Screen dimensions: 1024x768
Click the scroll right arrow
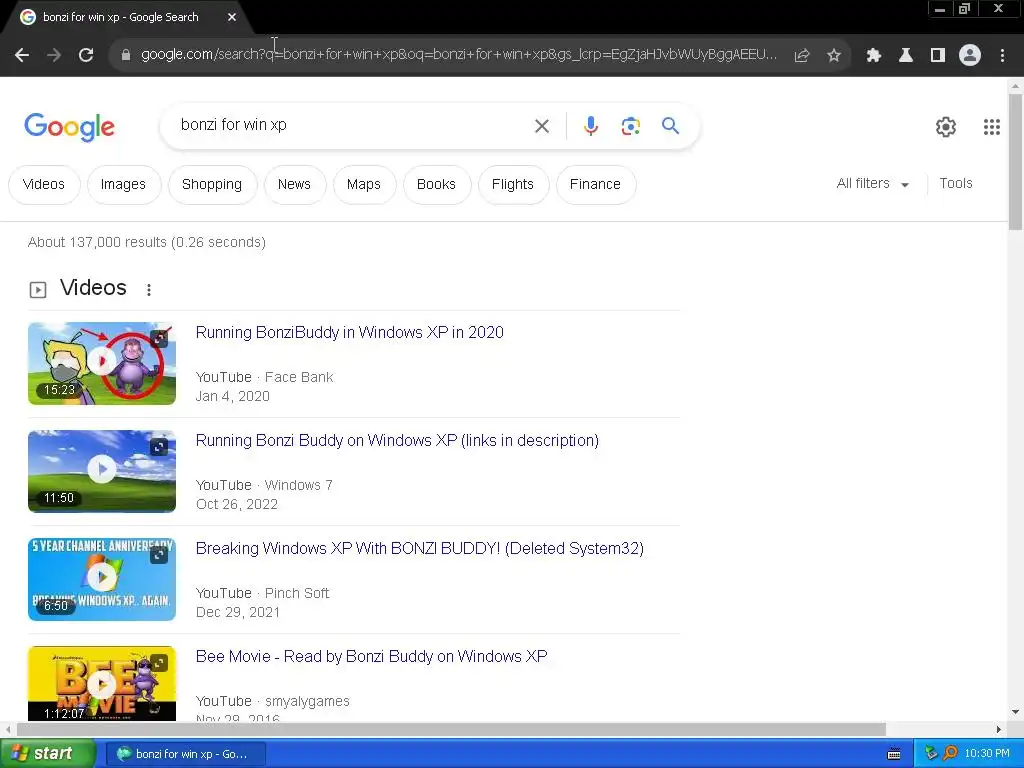pyautogui.click(x=999, y=729)
